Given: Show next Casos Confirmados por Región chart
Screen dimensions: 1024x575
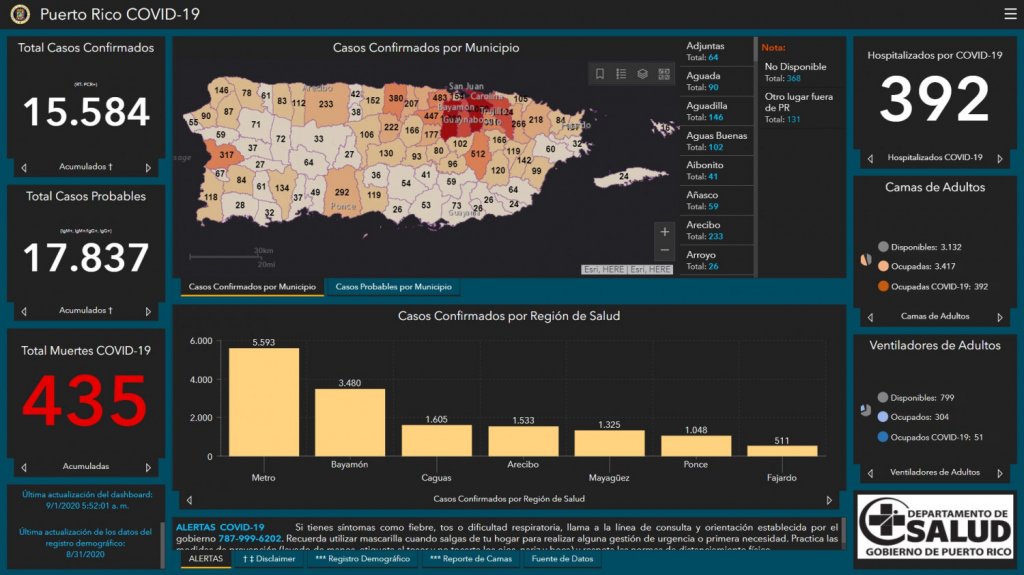Looking at the screenshot, I should point(829,499).
